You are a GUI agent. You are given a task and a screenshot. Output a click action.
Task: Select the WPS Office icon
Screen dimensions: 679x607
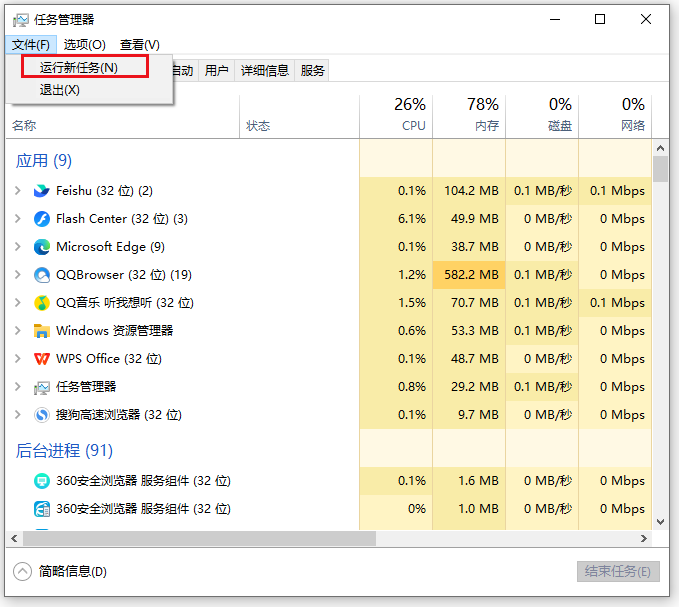coord(42,358)
